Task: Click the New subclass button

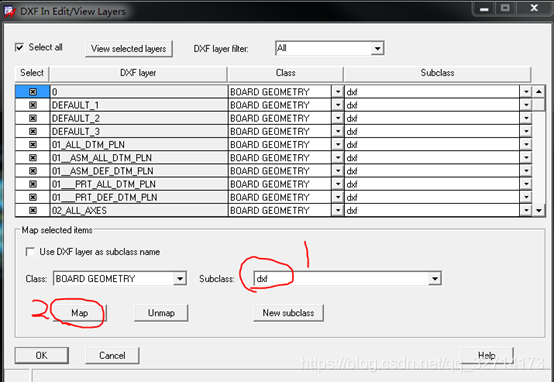Action: [x=288, y=313]
